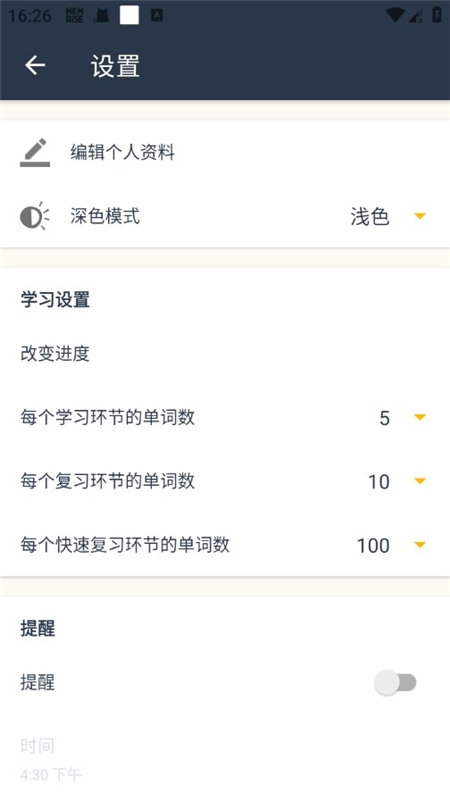Tap the Wi-Fi status bar icon
Viewport: 450px width, 800px height.
click(395, 15)
